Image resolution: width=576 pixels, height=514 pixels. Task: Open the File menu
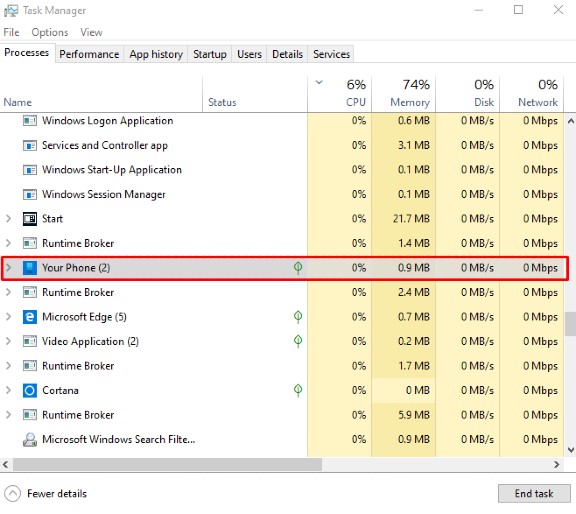11,32
